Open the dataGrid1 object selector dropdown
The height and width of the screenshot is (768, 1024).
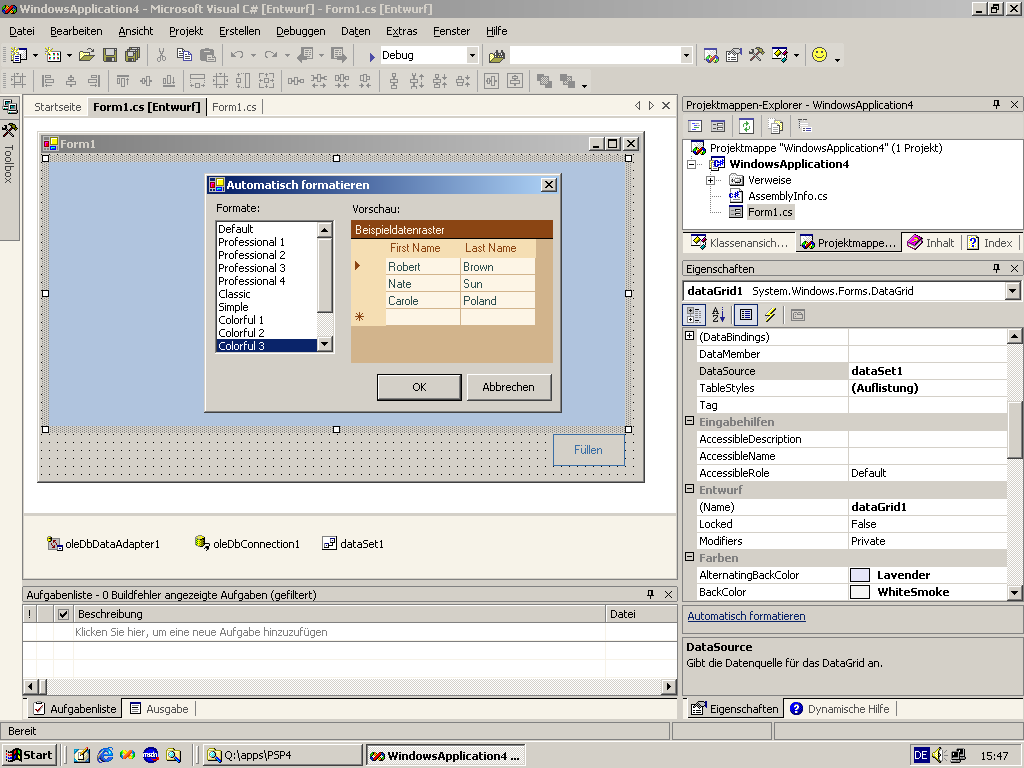coord(1012,291)
